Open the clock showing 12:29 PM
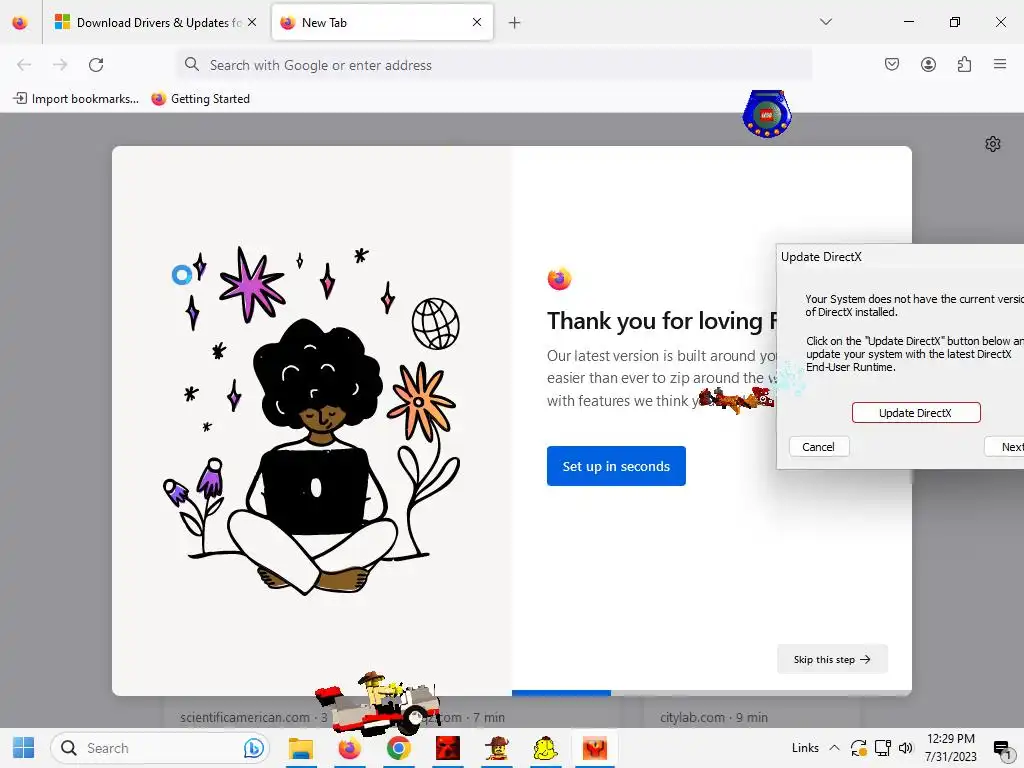 point(950,748)
